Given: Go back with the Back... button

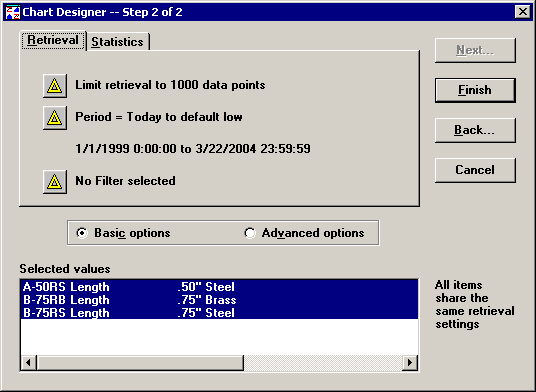Looking at the screenshot, I should [x=475, y=130].
